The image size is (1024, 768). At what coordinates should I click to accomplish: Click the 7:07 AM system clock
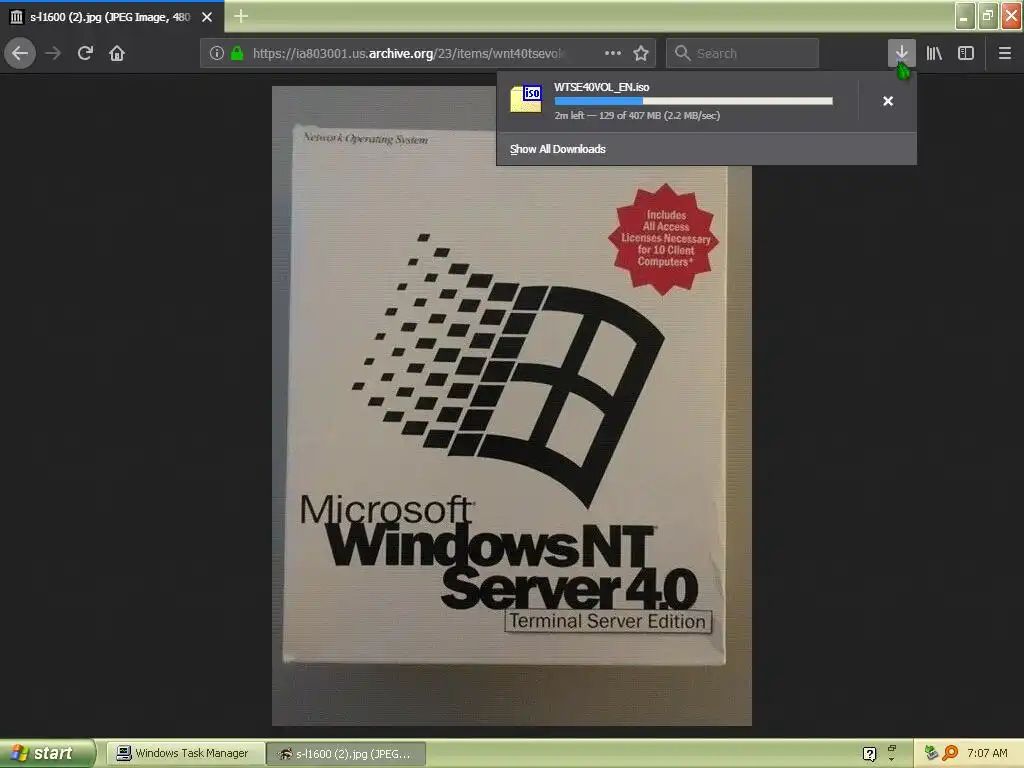[987, 753]
